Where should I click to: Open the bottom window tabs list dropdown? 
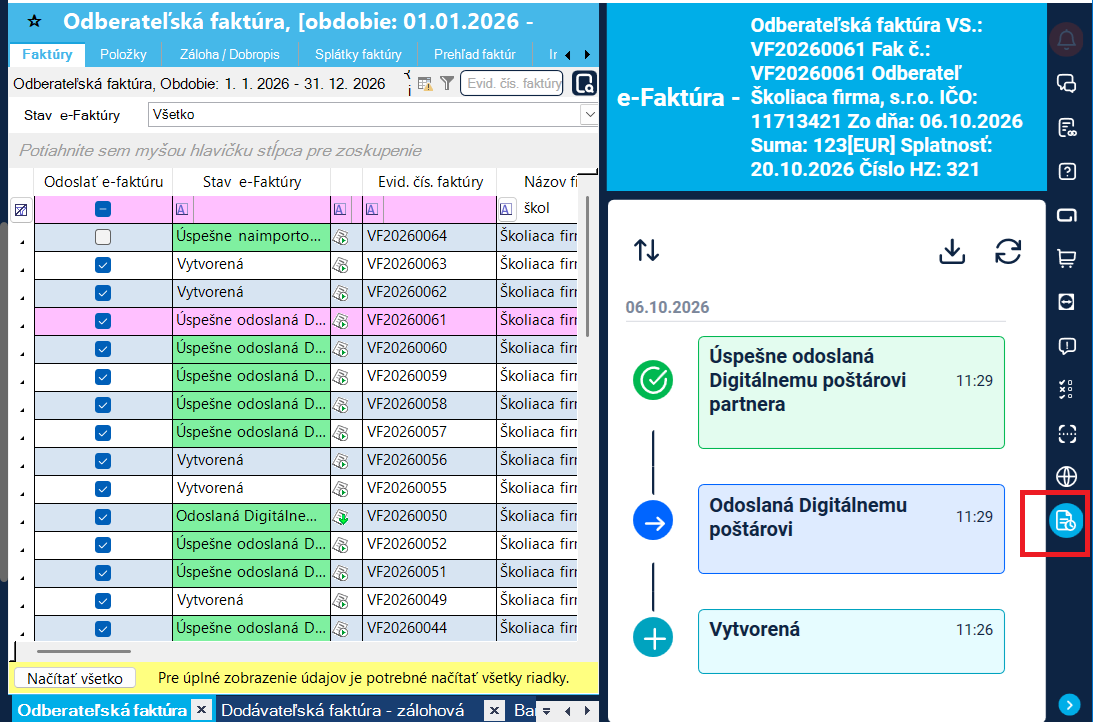(x=547, y=712)
